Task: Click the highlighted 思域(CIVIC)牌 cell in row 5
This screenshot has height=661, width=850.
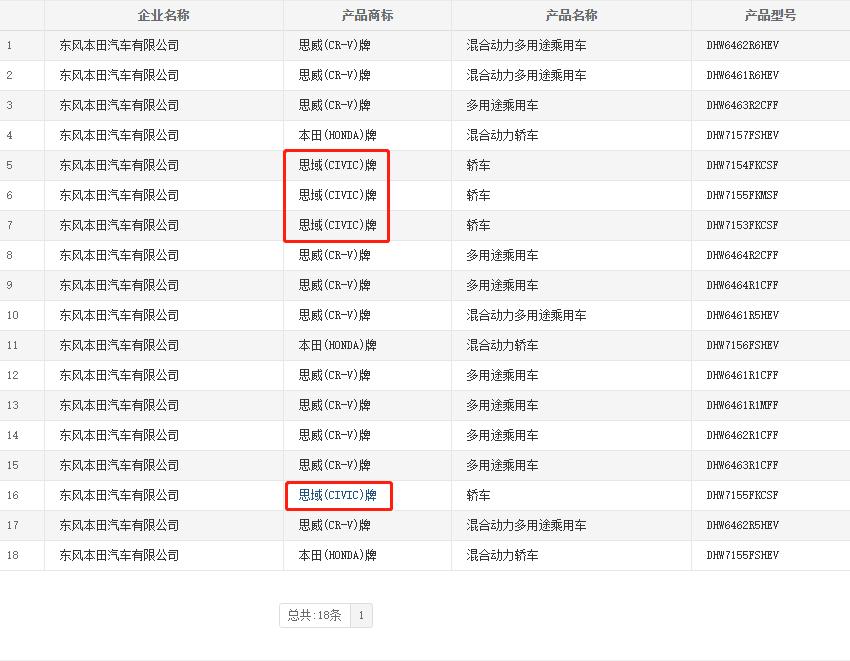Action: 338,165
